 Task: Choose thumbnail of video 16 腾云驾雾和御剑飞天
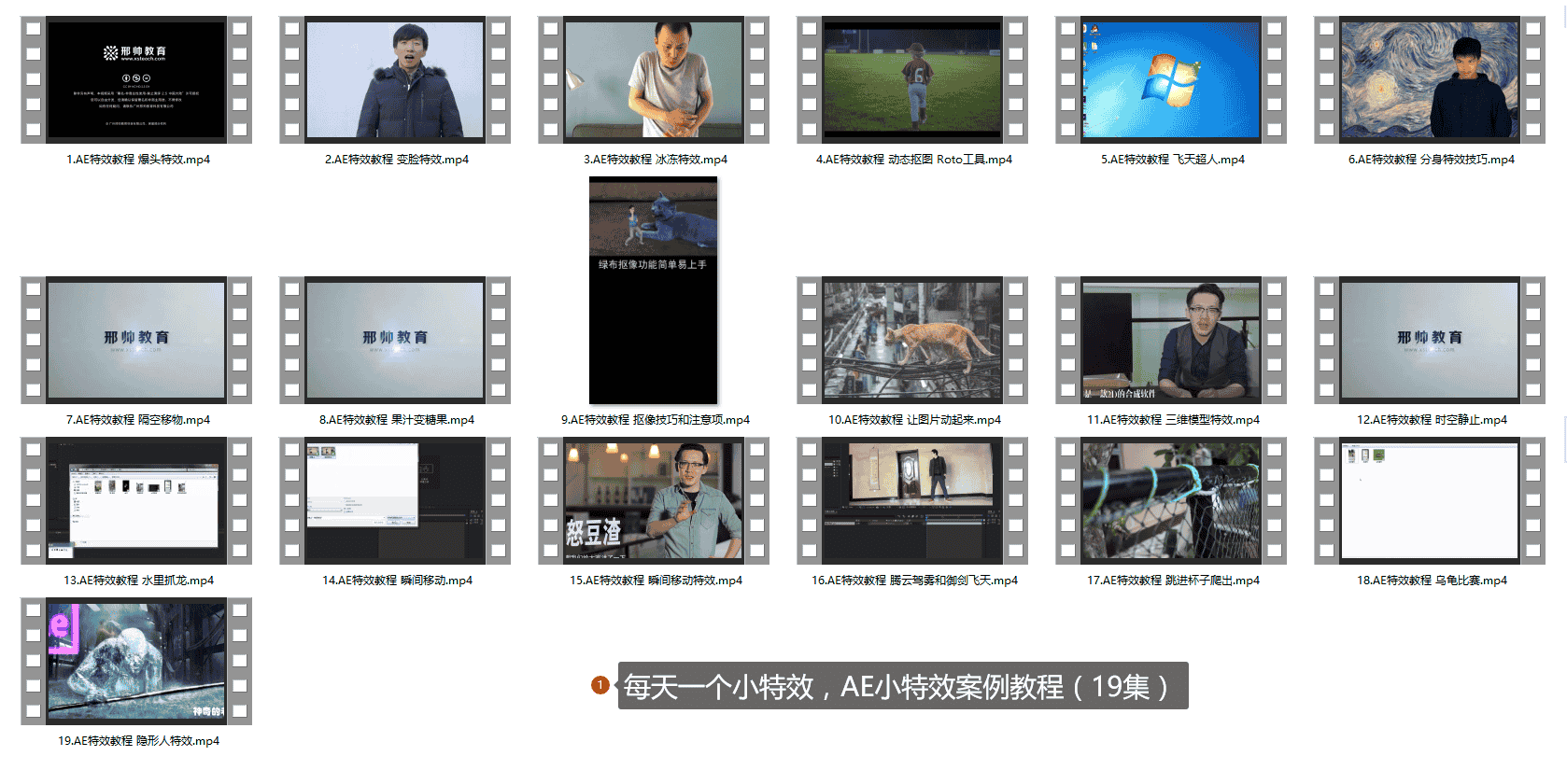(x=912, y=500)
